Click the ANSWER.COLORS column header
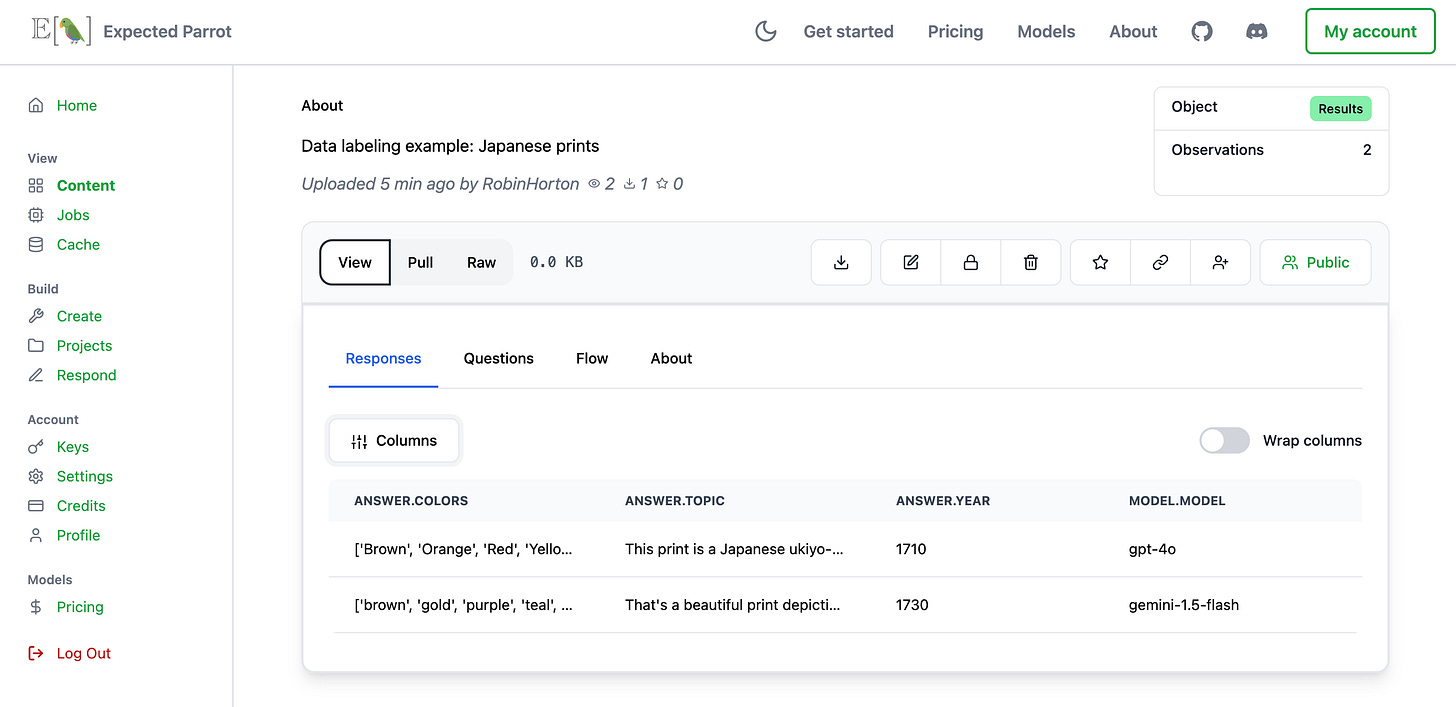Screen dimensions: 1456x707 411,500
